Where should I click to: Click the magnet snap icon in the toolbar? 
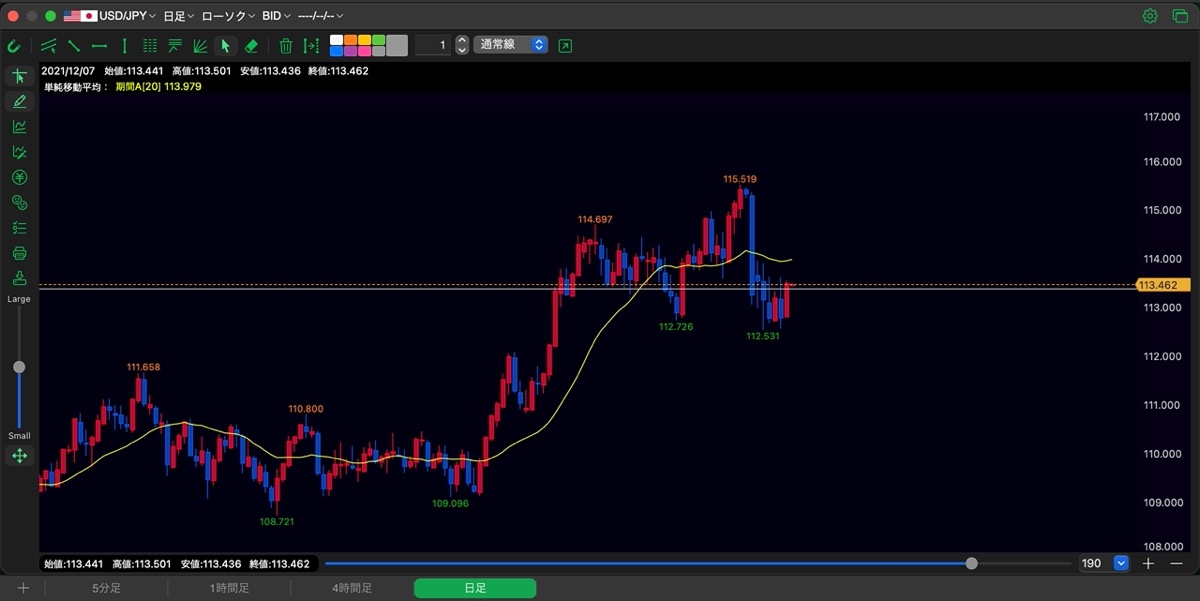tap(14, 46)
